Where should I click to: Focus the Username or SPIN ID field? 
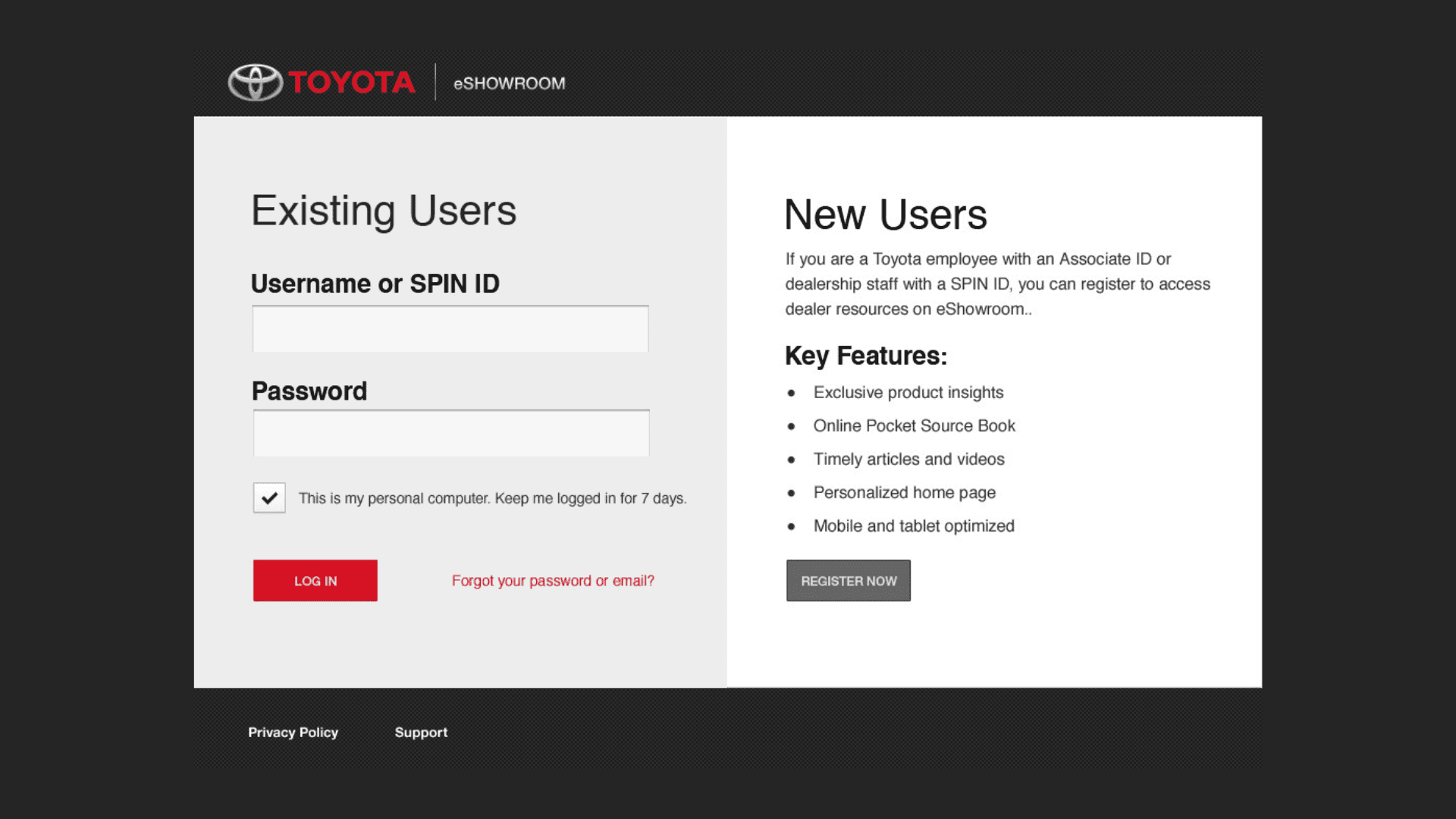click(x=450, y=329)
